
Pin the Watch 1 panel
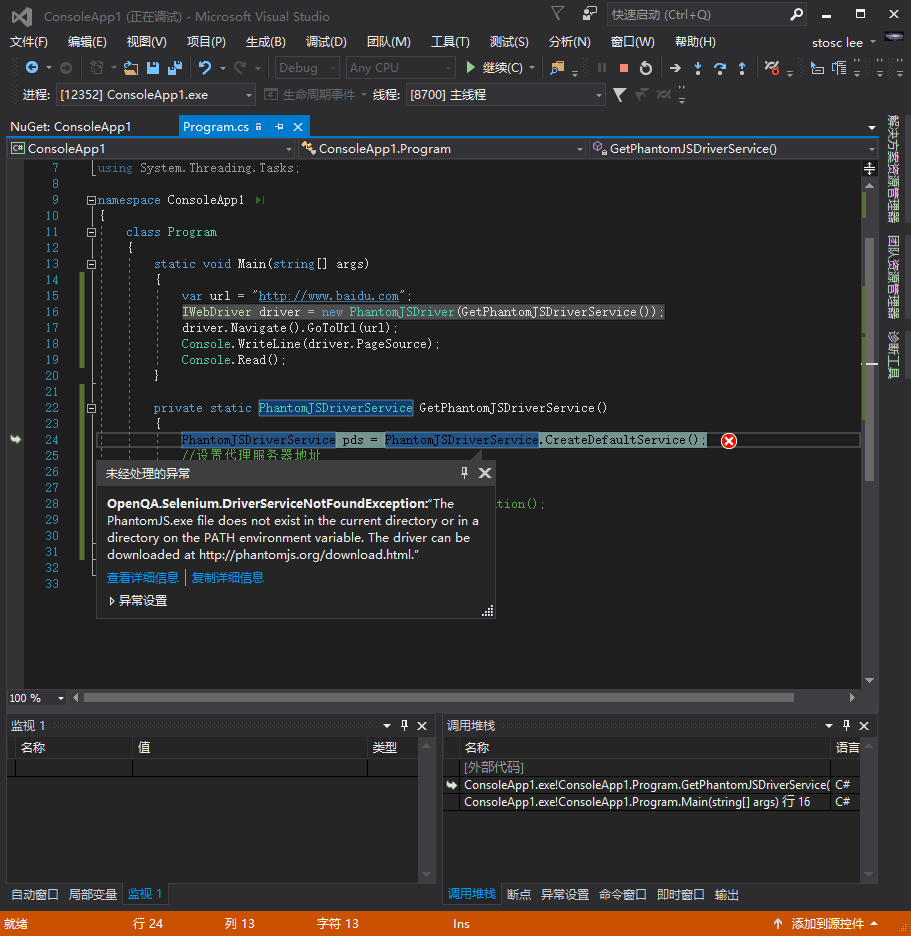(x=404, y=725)
